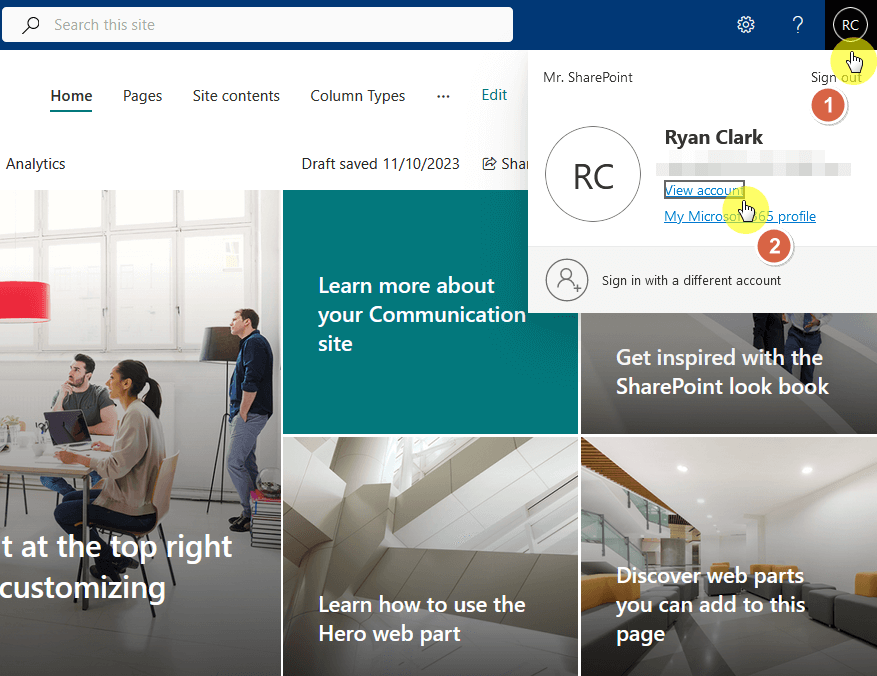Click the Ryan Clark name text

(713, 137)
